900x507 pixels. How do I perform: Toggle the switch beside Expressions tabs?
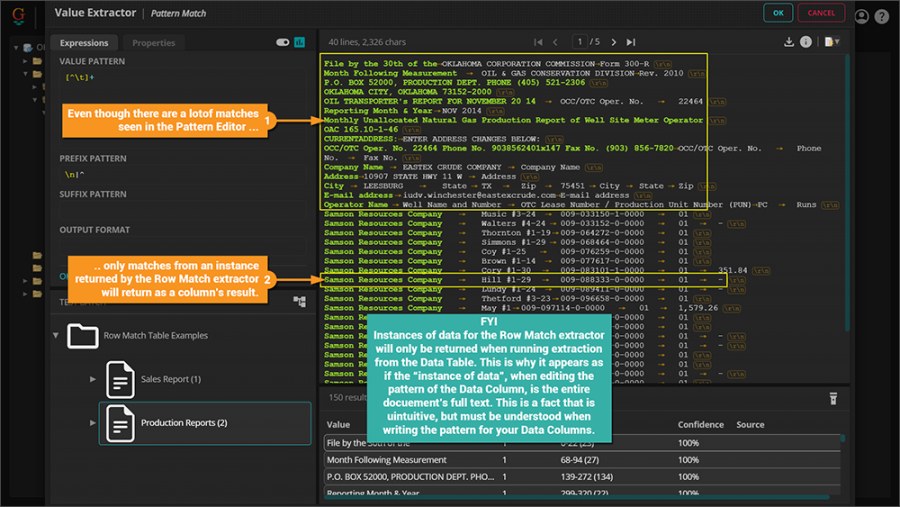[282, 43]
